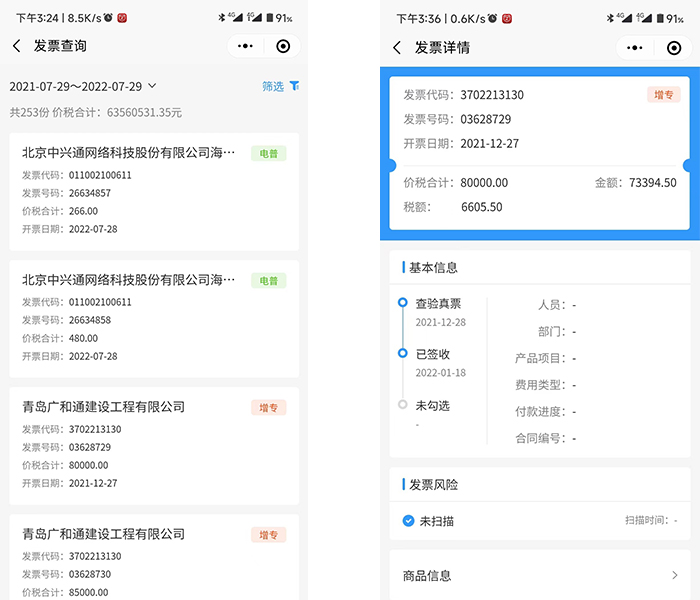The height and width of the screenshot is (600, 700).
Task: Click the date range dropdown chevron
Action: click(x=152, y=85)
